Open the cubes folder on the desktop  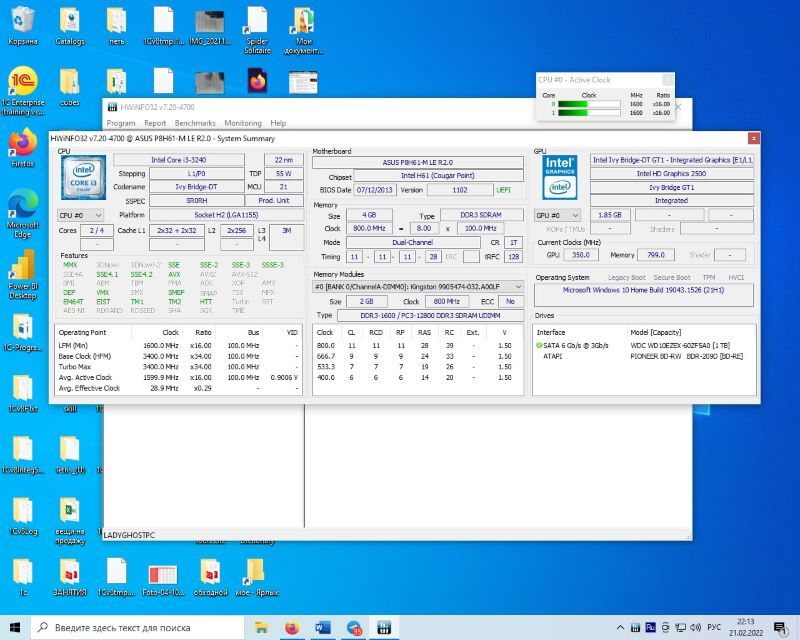(x=69, y=87)
